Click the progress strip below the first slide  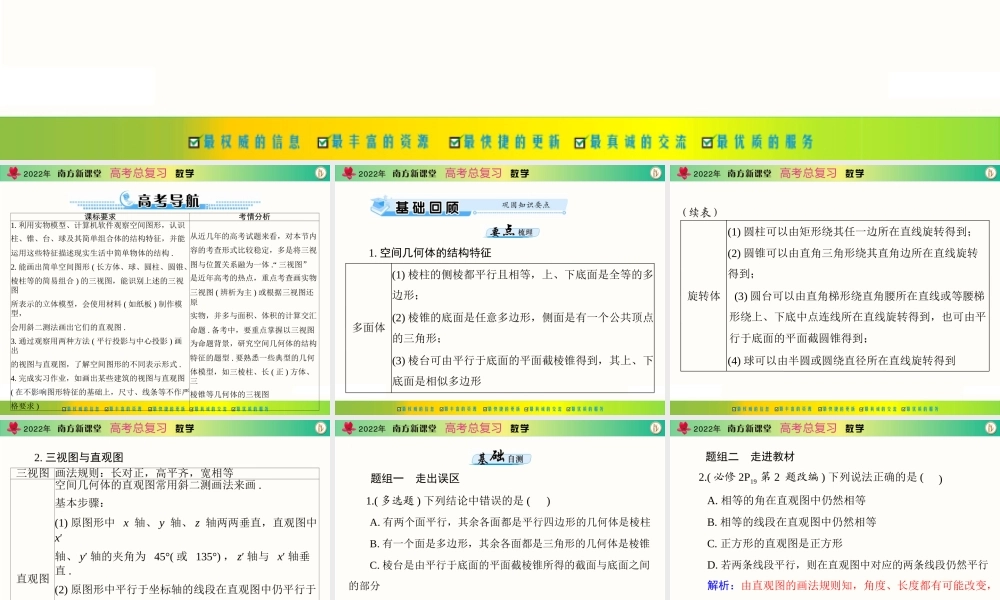pos(165,408)
